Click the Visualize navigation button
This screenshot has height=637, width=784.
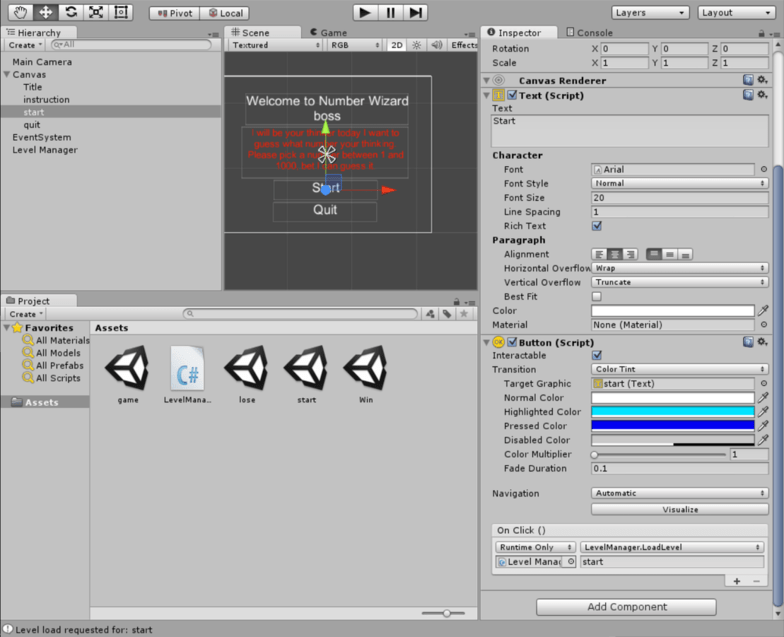coord(680,509)
